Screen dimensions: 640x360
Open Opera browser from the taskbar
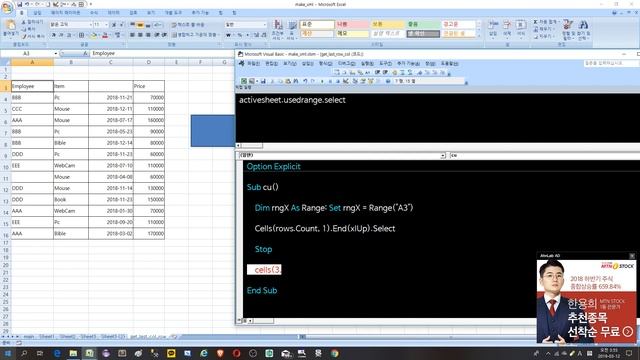(236, 353)
